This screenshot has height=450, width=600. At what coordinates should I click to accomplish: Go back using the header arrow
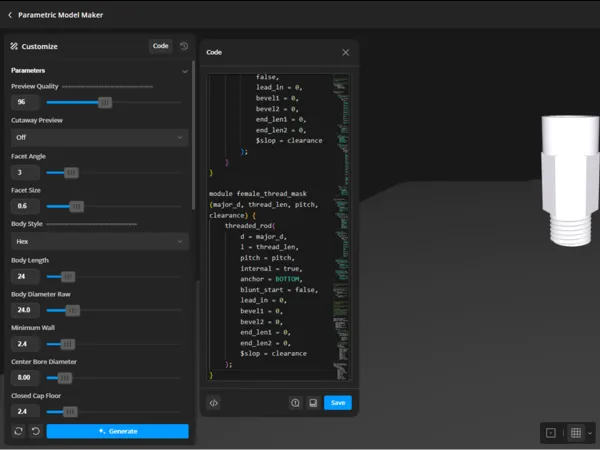click(10, 15)
